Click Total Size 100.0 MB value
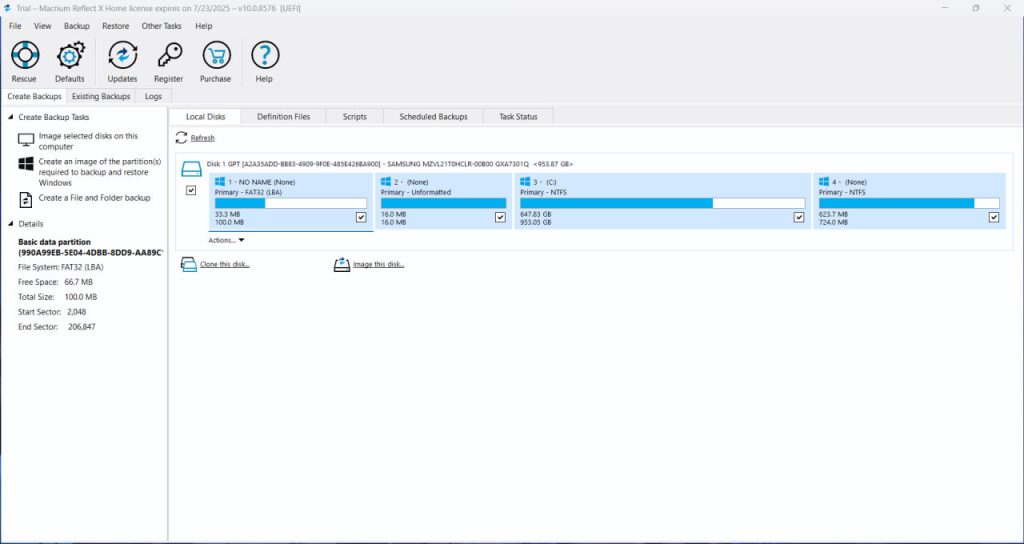This screenshot has height=544, width=1024. coord(80,297)
